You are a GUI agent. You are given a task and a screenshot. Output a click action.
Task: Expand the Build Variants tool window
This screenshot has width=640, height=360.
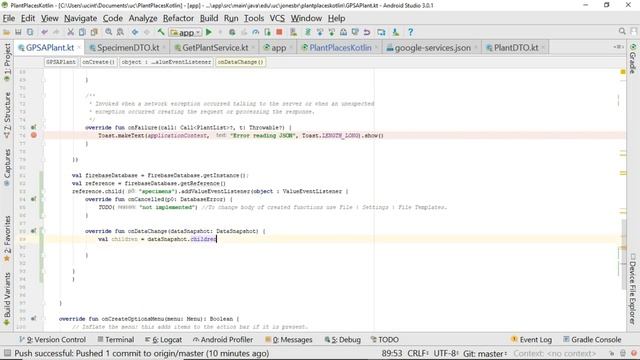7,299
